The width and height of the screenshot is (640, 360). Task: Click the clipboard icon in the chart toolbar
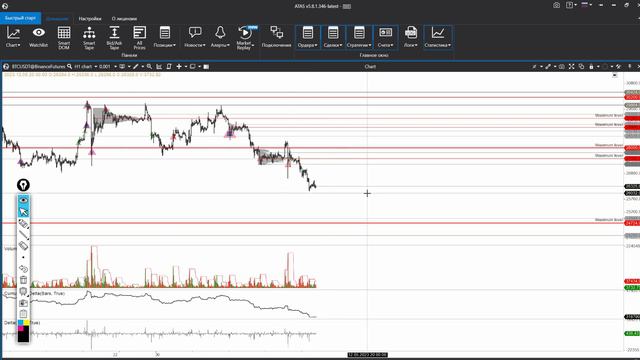pos(169,66)
